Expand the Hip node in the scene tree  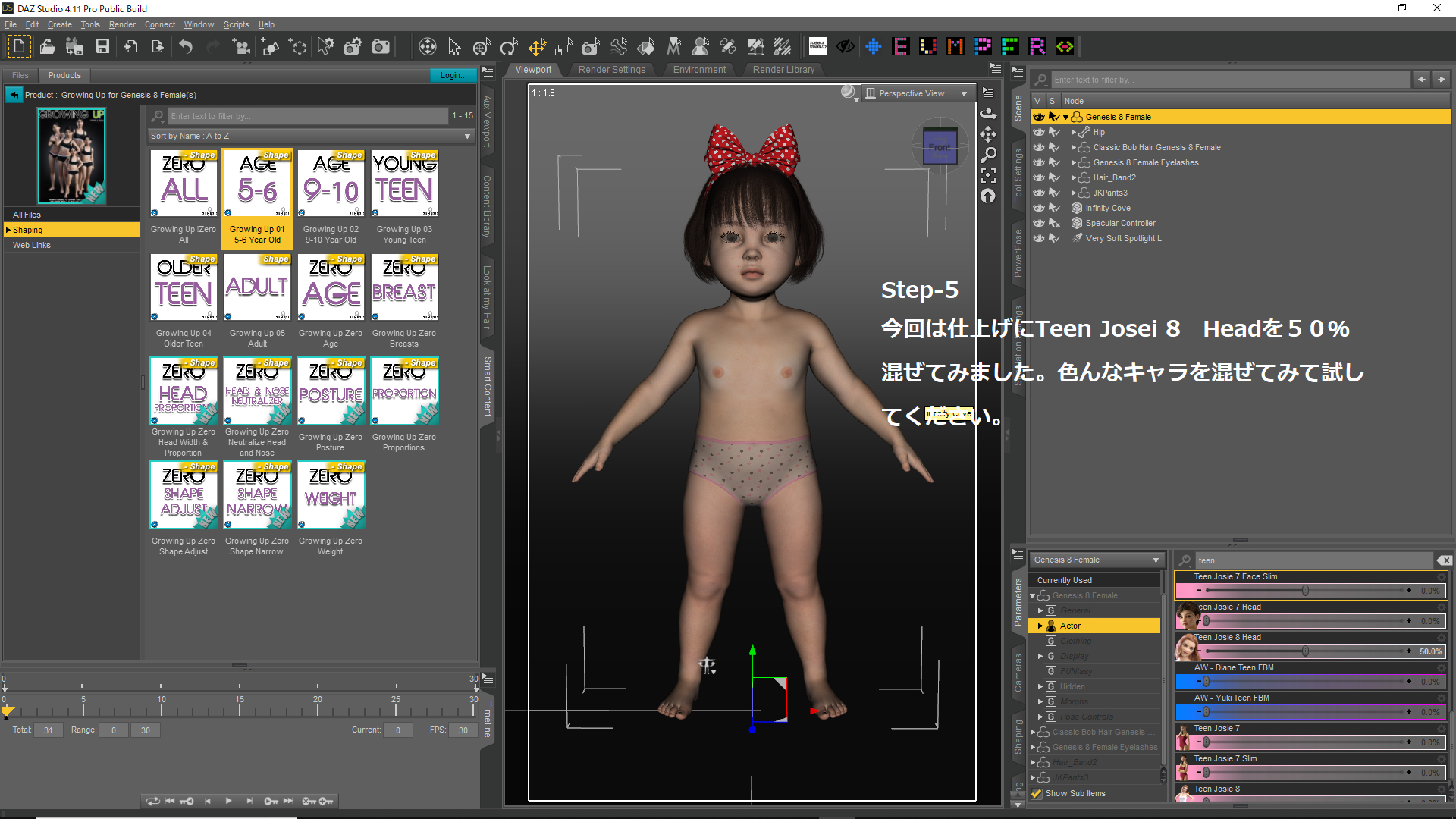1073,133
